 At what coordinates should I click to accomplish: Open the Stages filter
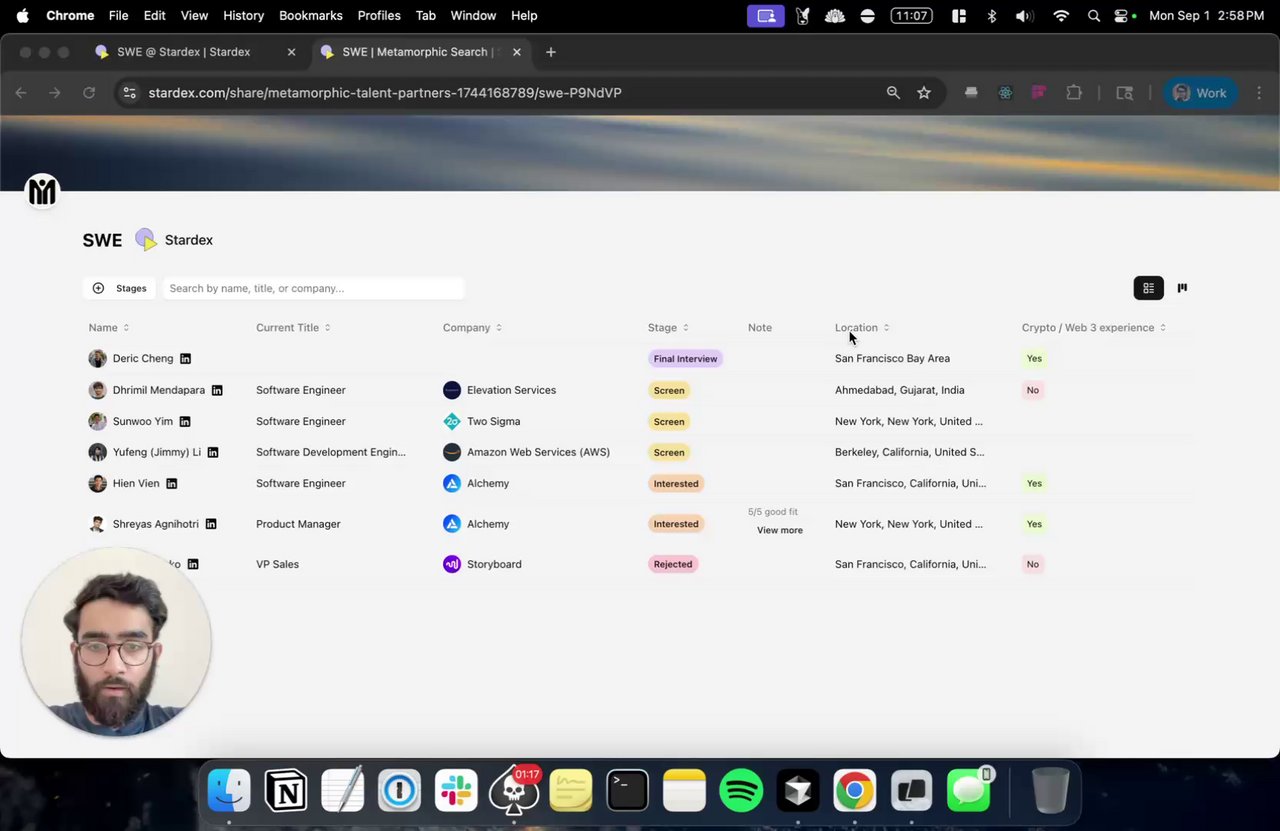(119, 288)
